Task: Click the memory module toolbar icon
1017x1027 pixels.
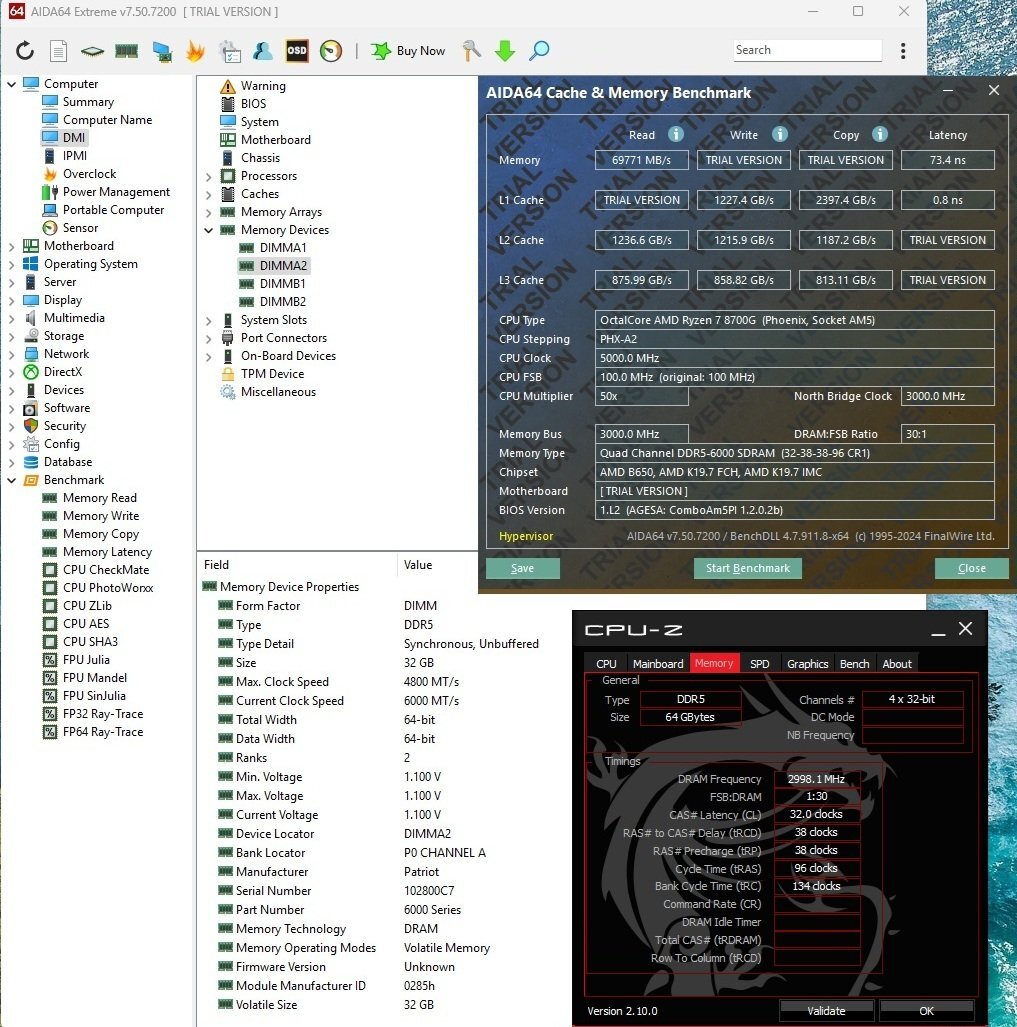Action: (x=126, y=50)
